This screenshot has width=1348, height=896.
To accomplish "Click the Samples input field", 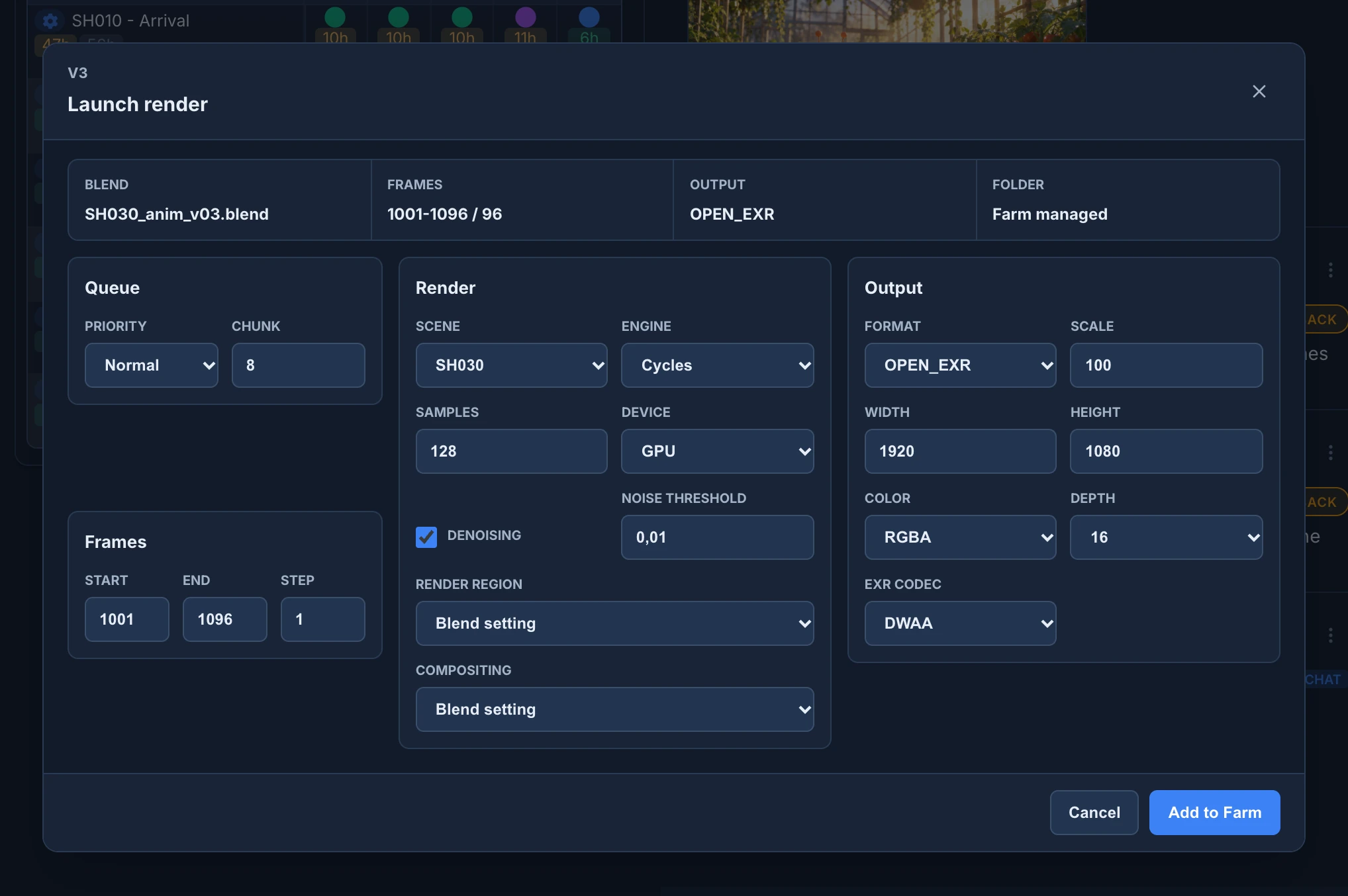I will click(x=511, y=451).
